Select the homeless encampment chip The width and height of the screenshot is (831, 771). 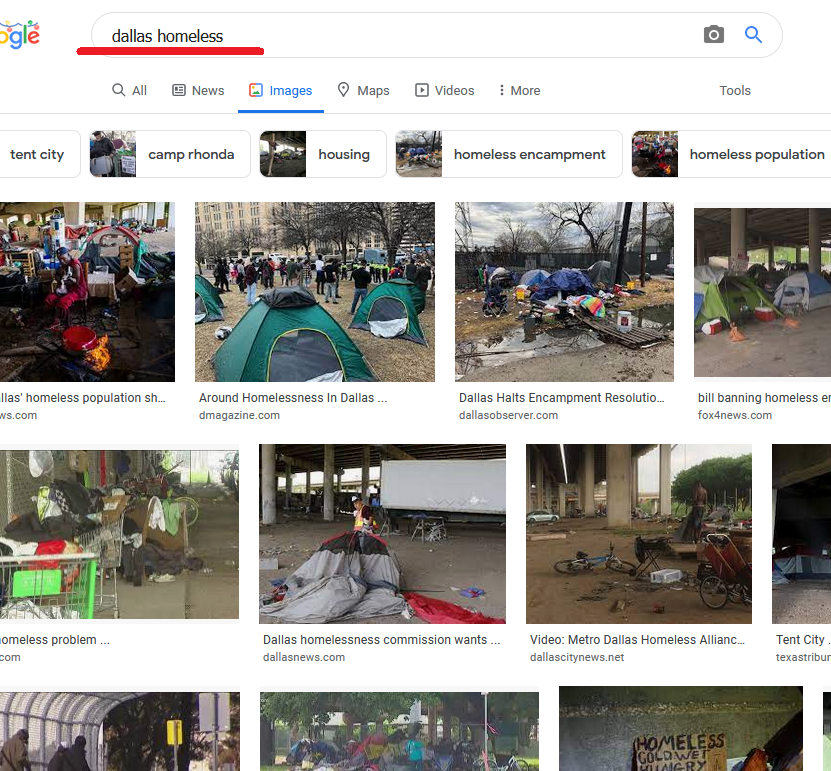click(x=508, y=154)
